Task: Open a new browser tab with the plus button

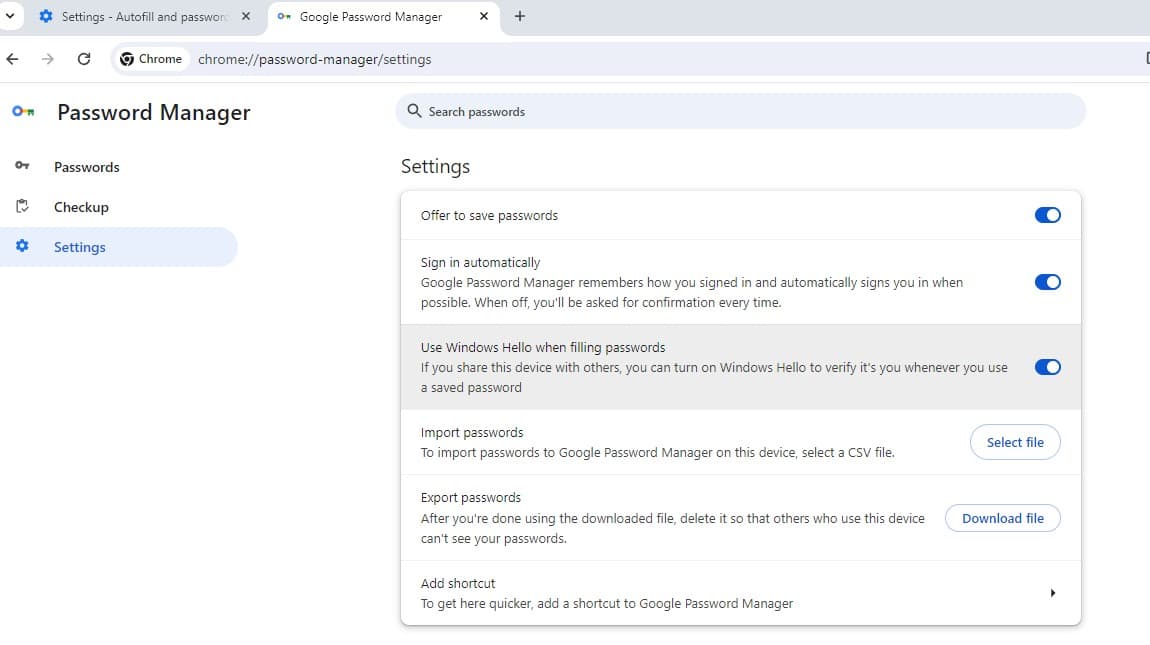Action: tap(520, 16)
